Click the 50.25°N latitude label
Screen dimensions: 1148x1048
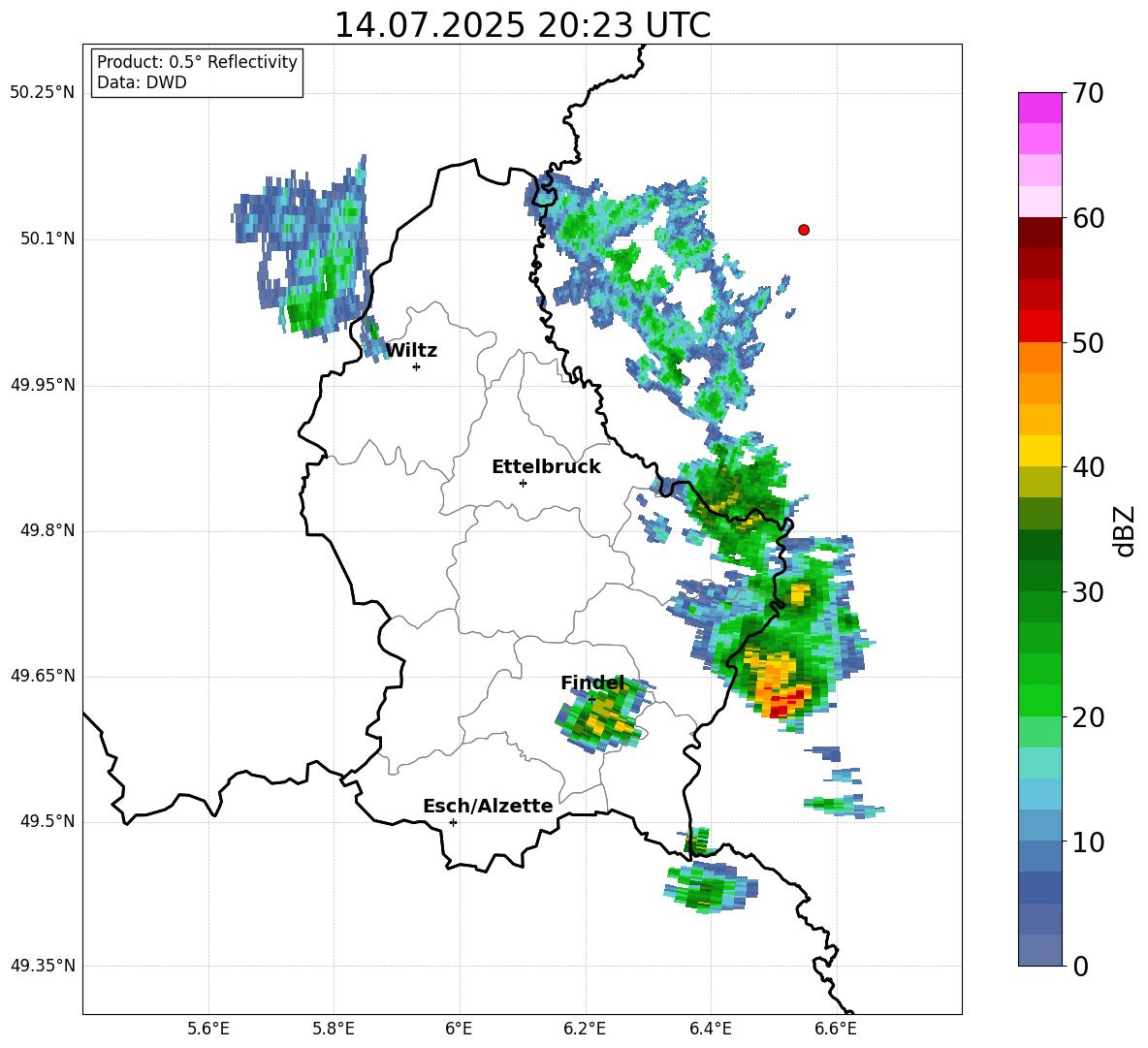point(43,93)
